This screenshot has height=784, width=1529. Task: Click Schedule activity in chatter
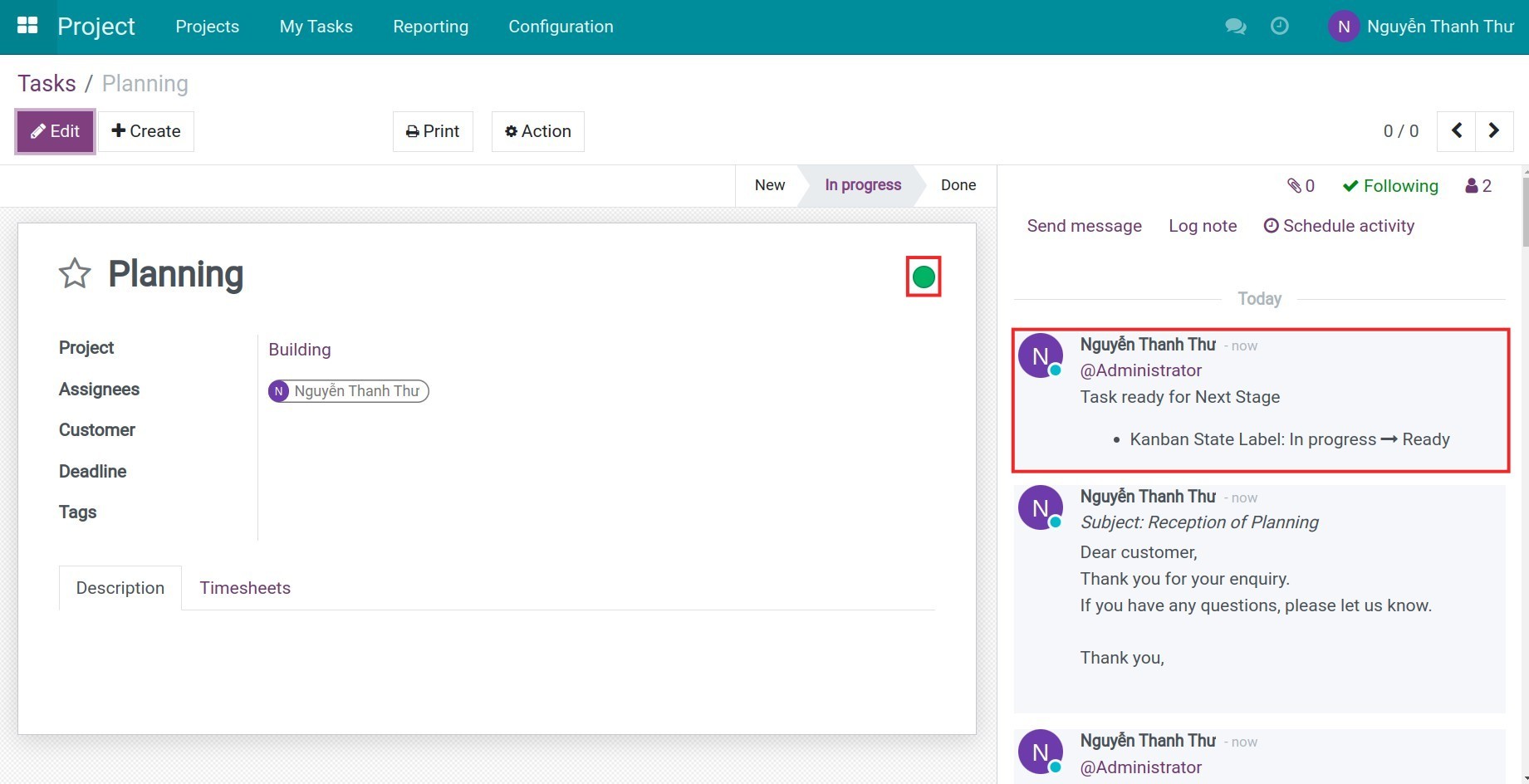coord(1339,226)
